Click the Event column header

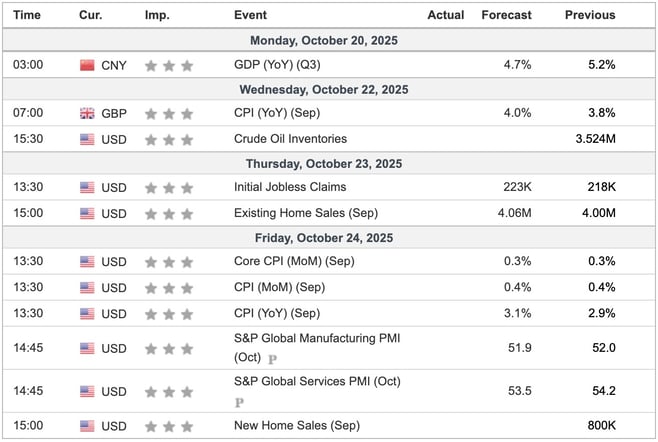coord(250,15)
